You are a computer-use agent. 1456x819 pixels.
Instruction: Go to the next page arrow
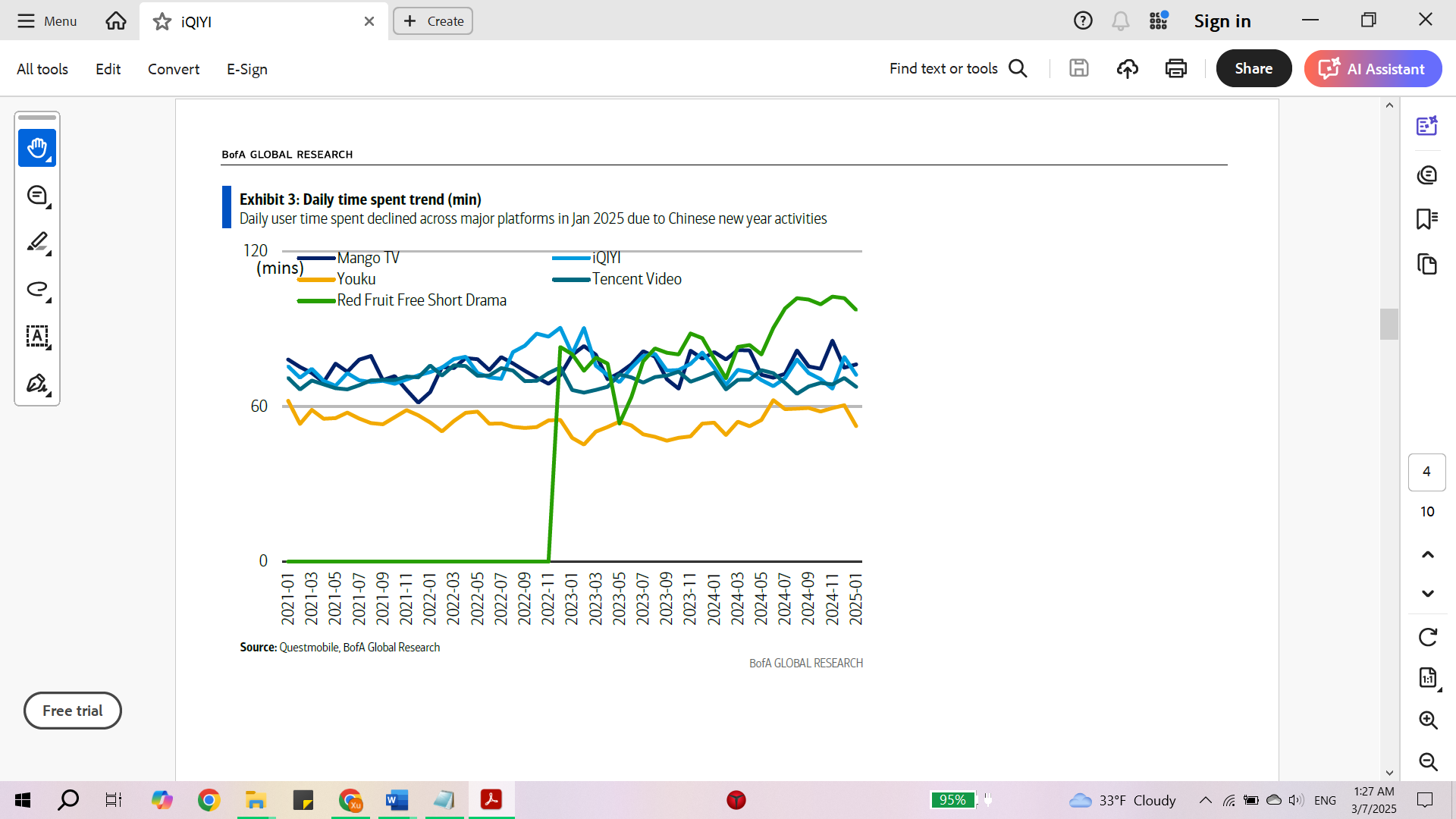(1427, 593)
